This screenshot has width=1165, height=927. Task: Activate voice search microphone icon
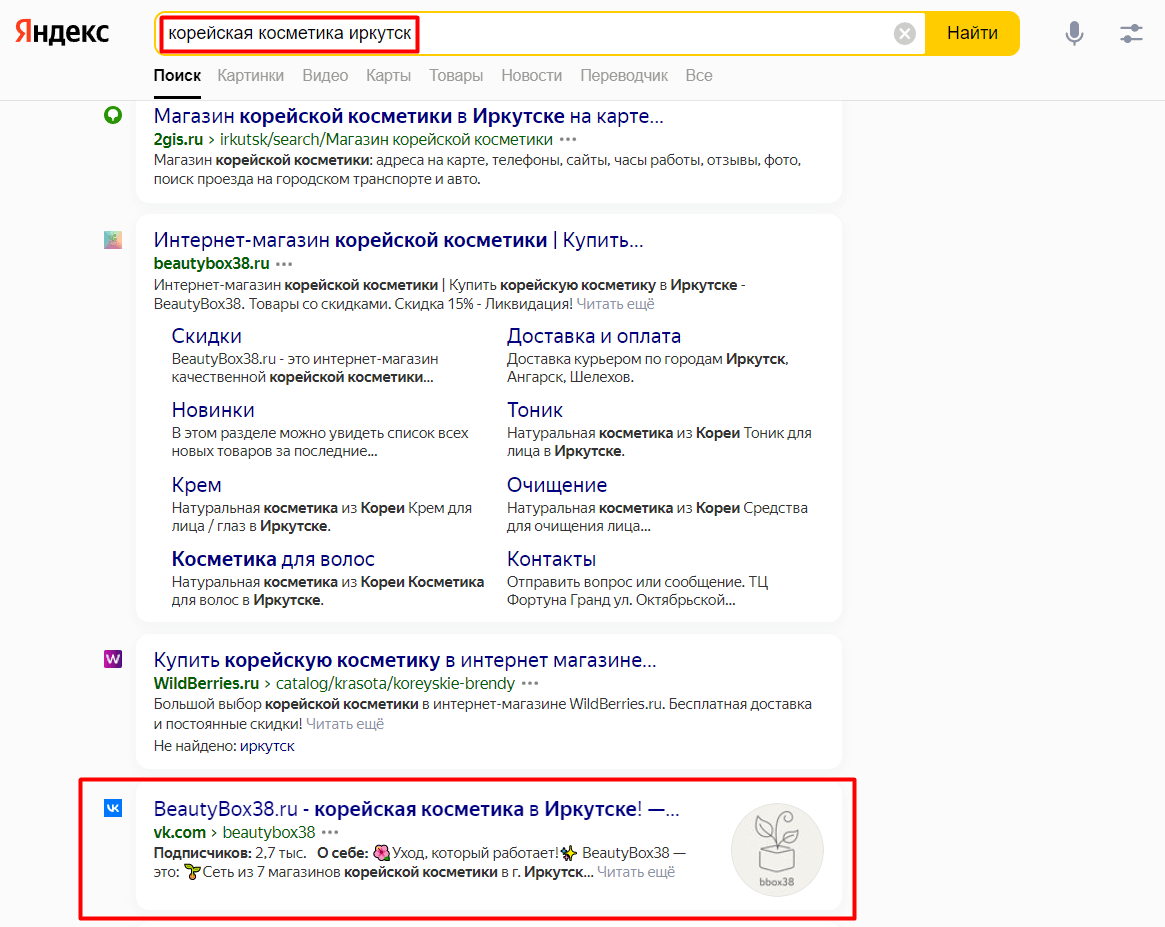[1074, 34]
